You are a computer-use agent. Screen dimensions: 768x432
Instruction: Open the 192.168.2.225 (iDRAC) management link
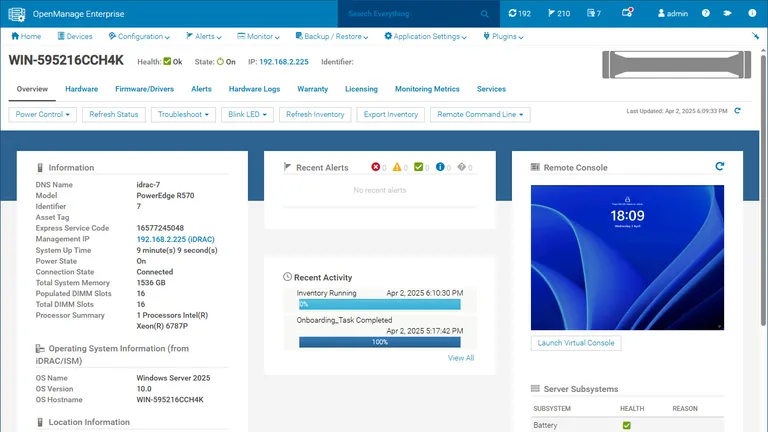point(175,240)
